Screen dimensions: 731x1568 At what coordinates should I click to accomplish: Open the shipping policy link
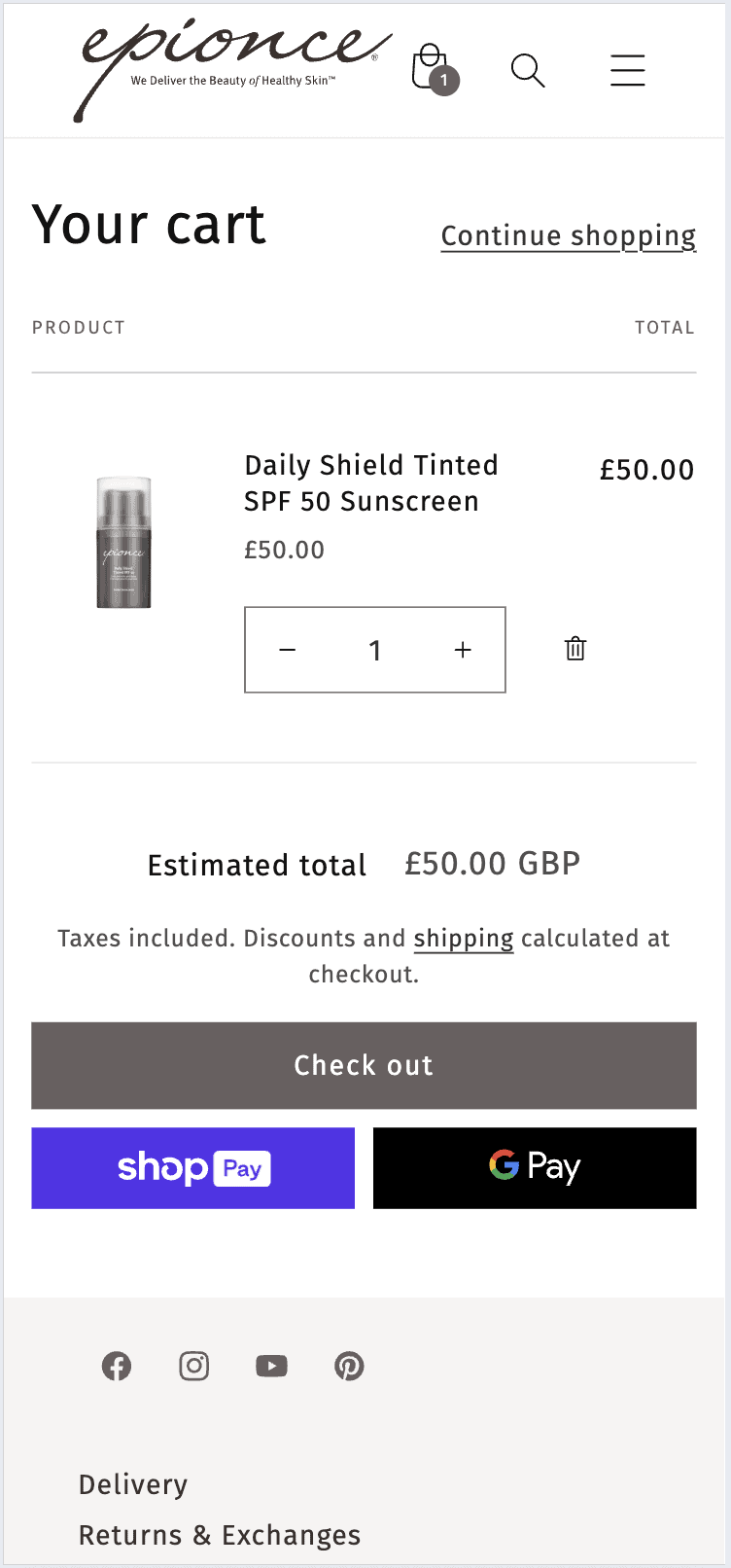(x=463, y=939)
